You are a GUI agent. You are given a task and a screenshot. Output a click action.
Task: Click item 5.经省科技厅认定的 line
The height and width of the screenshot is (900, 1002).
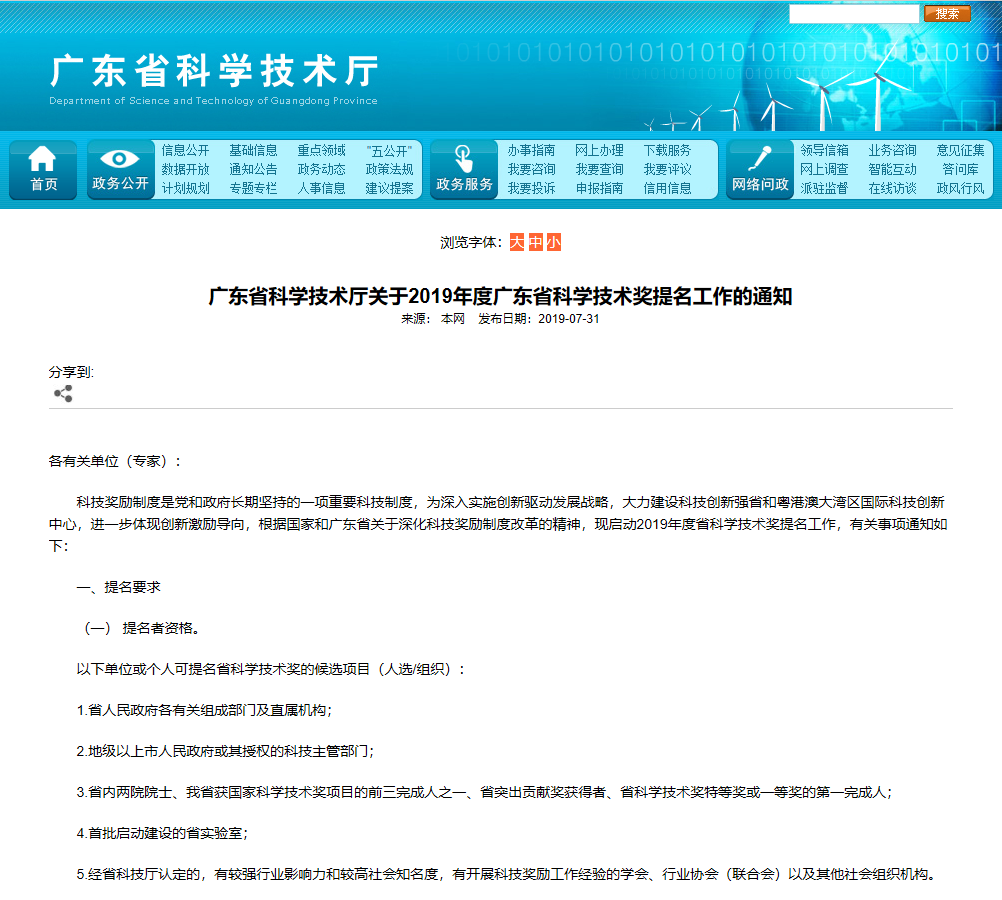coord(506,874)
